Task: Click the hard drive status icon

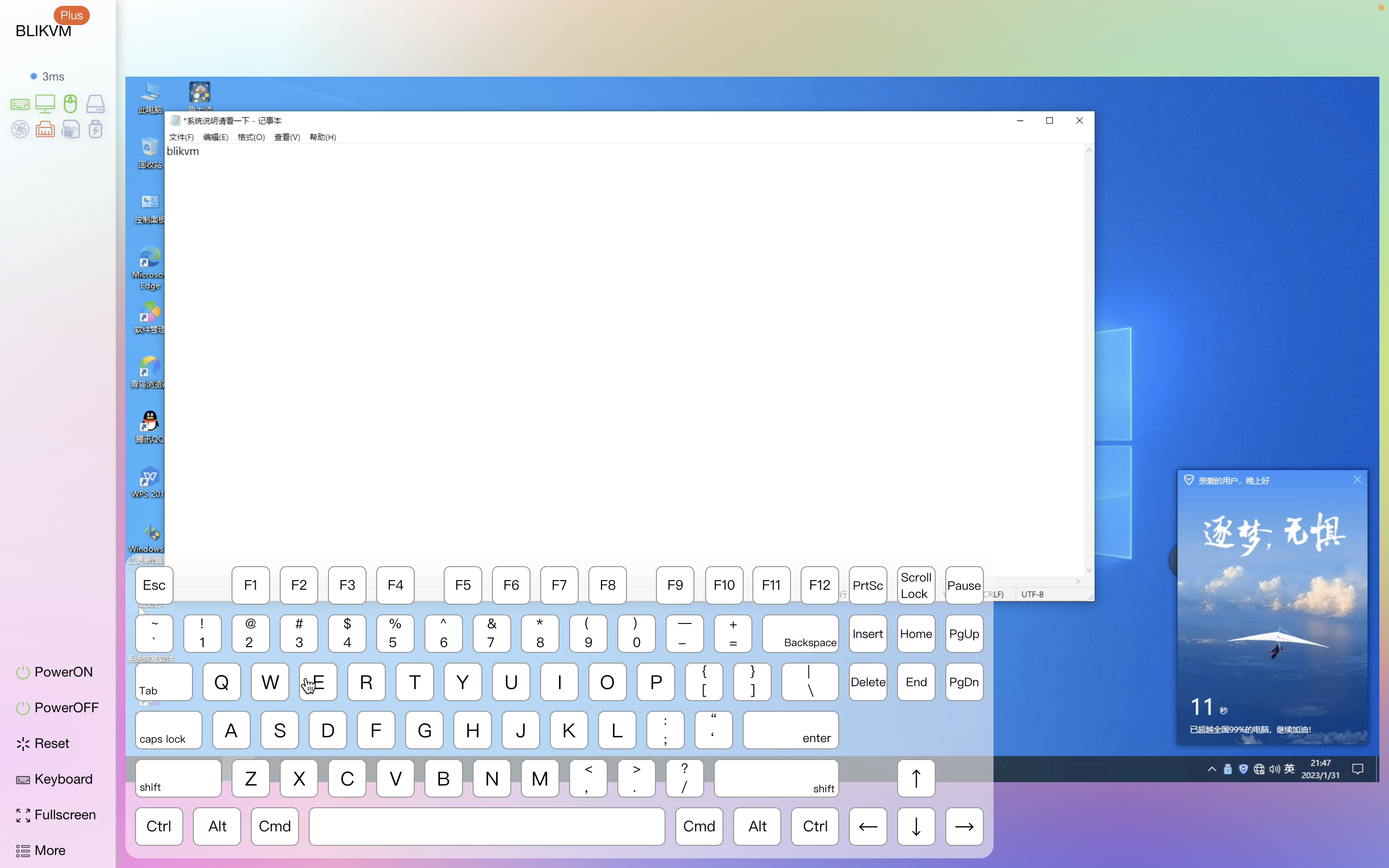Action: [x=95, y=104]
